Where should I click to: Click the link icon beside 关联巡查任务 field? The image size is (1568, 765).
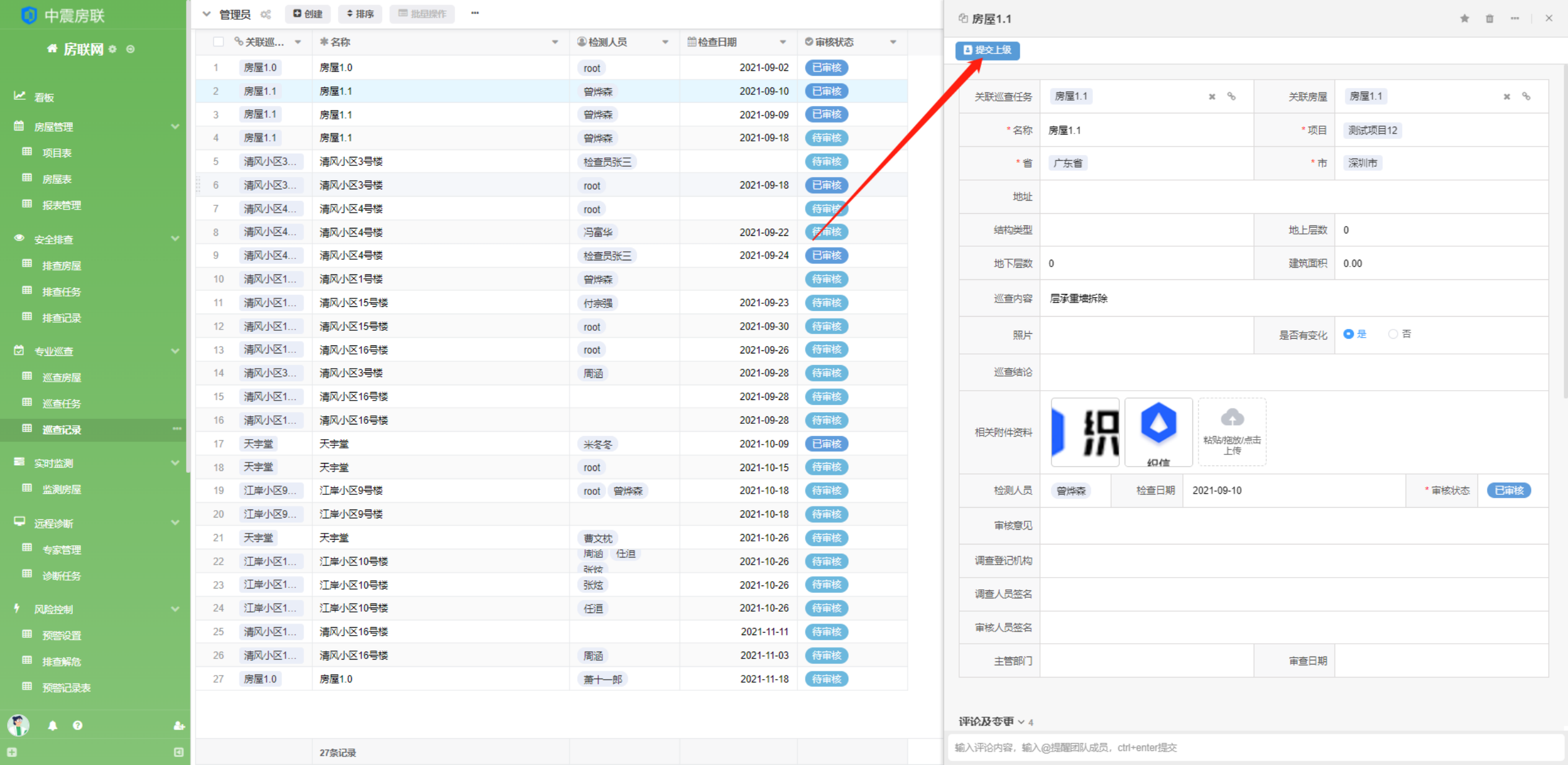tap(1231, 96)
